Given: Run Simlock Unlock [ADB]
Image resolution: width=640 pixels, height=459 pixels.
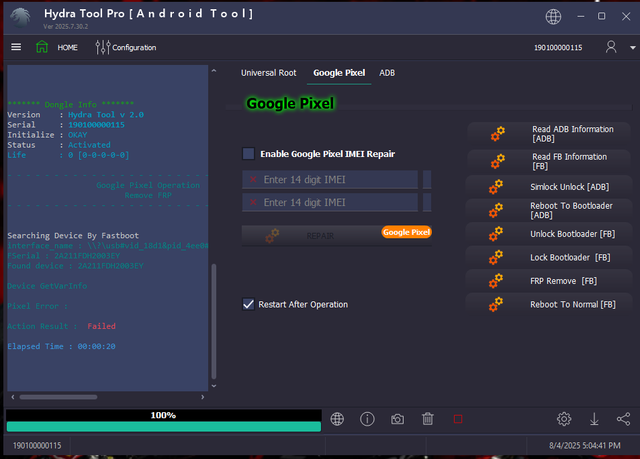Looking at the screenshot, I should click(549, 187).
